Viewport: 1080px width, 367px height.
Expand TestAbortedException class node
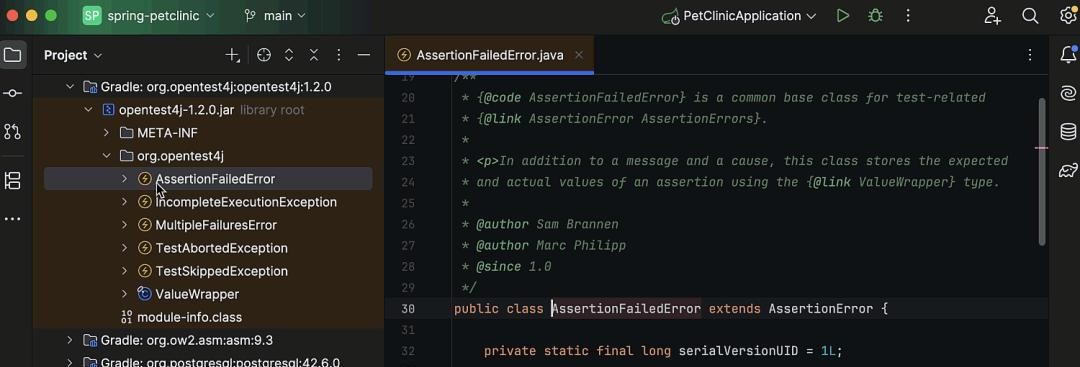pos(125,248)
